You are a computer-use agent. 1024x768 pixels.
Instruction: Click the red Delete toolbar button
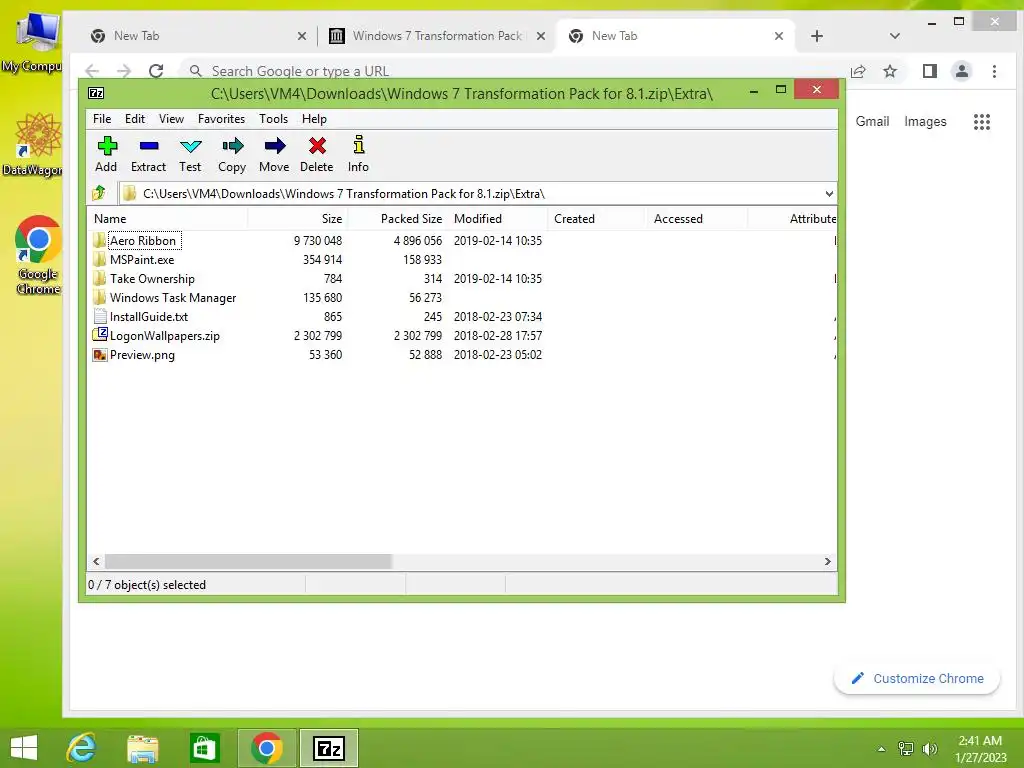tap(317, 154)
